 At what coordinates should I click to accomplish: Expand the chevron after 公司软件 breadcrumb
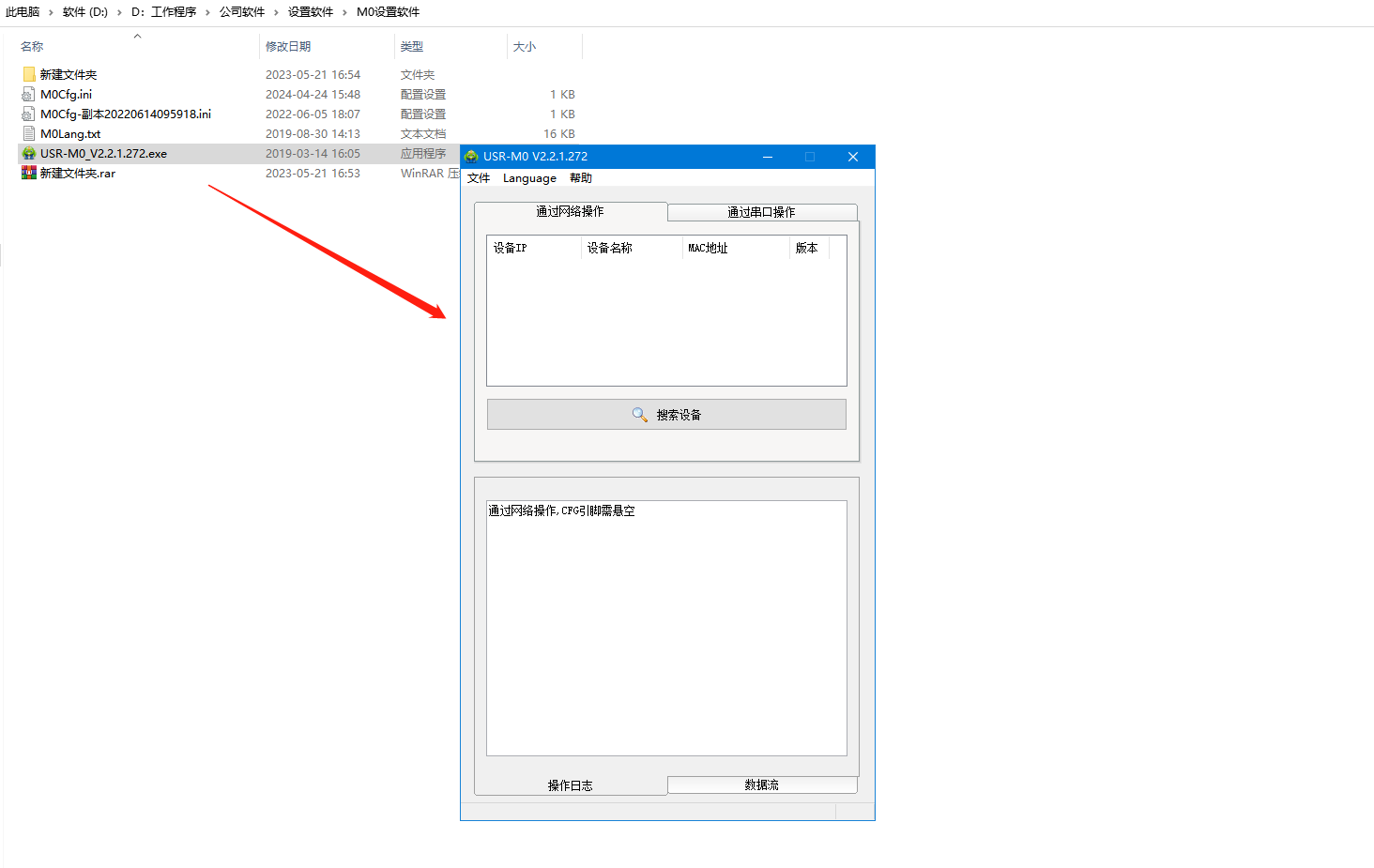pos(277,12)
